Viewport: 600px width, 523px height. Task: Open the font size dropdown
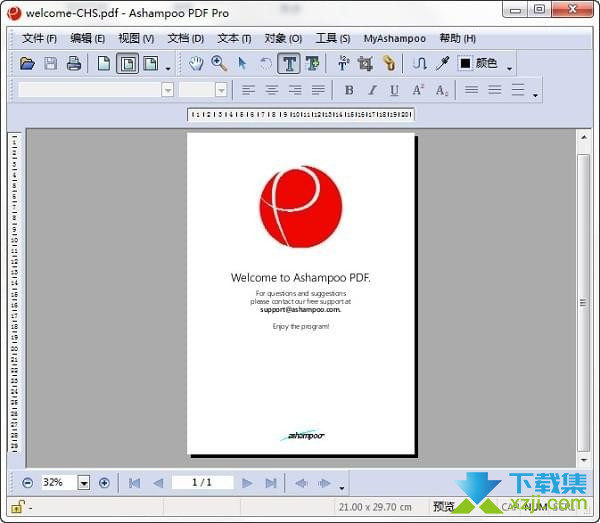[x=221, y=90]
